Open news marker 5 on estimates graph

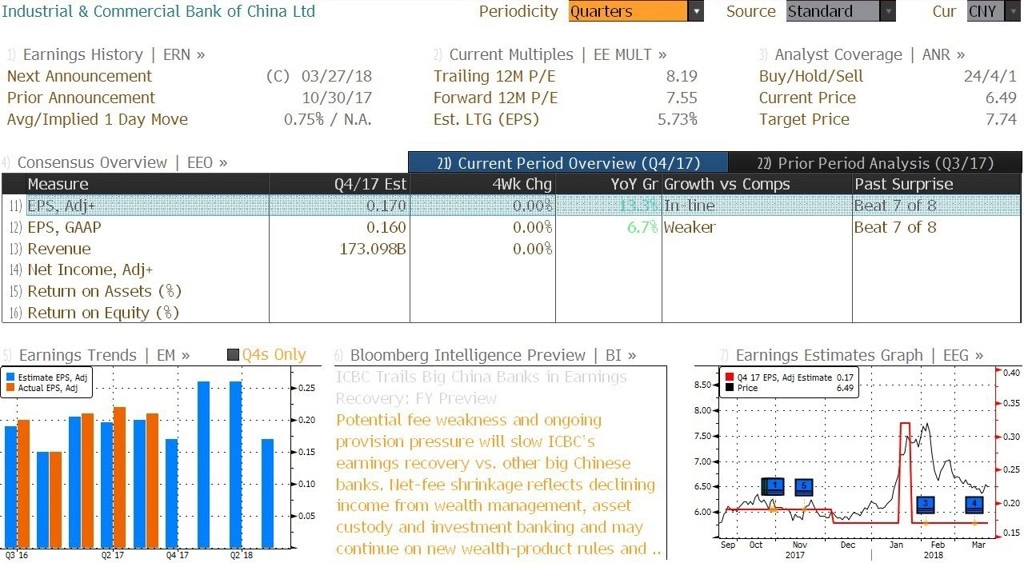coord(804,487)
